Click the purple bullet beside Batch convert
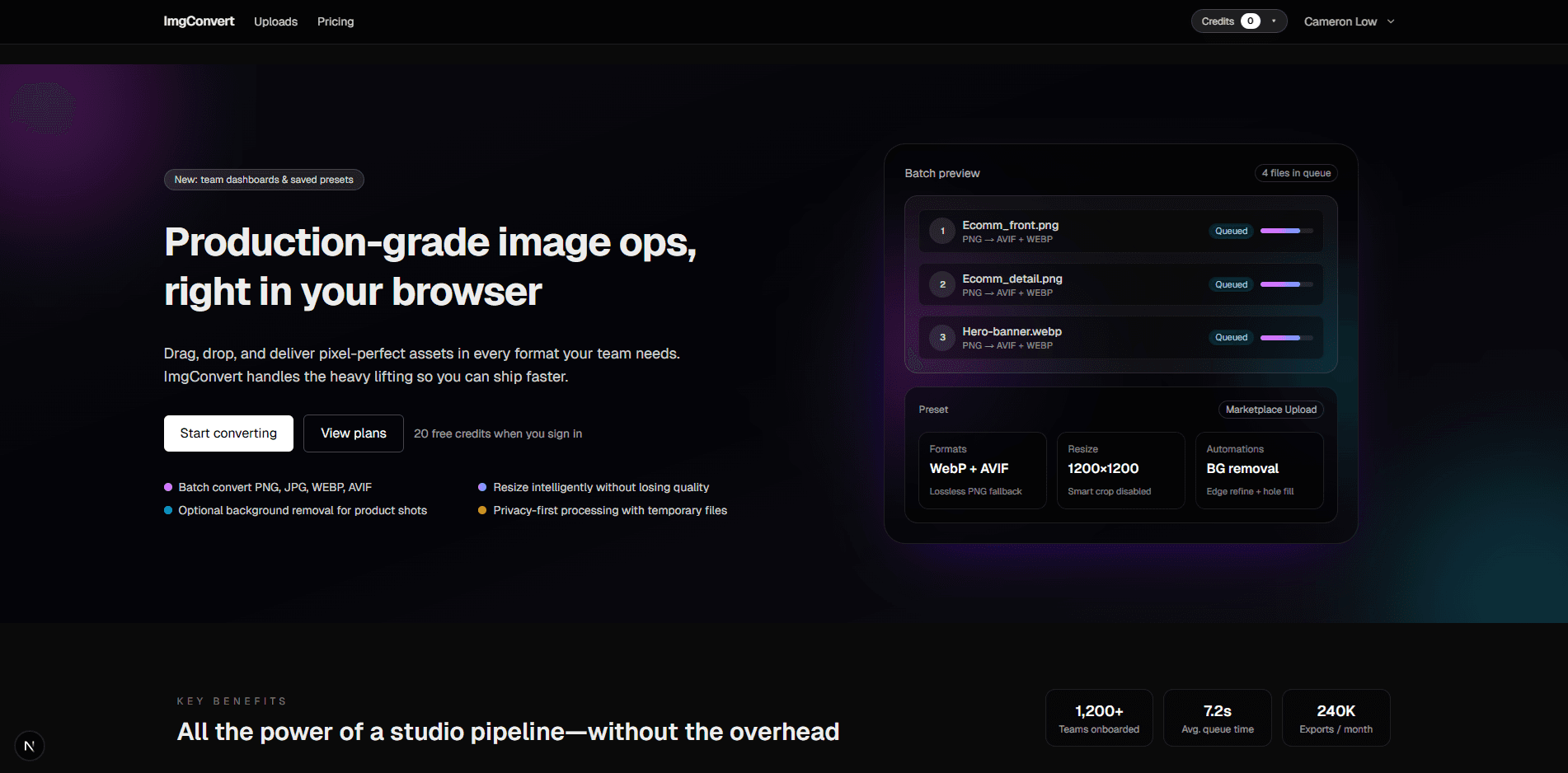The image size is (1568, 773). (167, 487)
